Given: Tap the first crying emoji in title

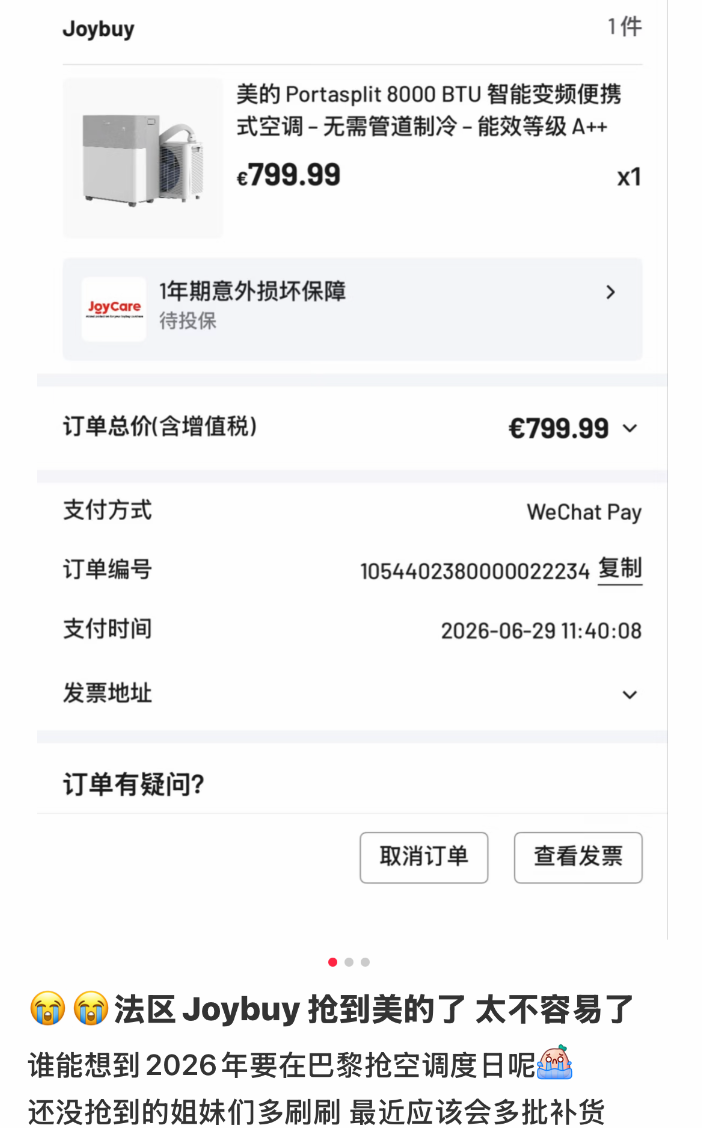Looking at the screenshot, I should click(47, 1009).
